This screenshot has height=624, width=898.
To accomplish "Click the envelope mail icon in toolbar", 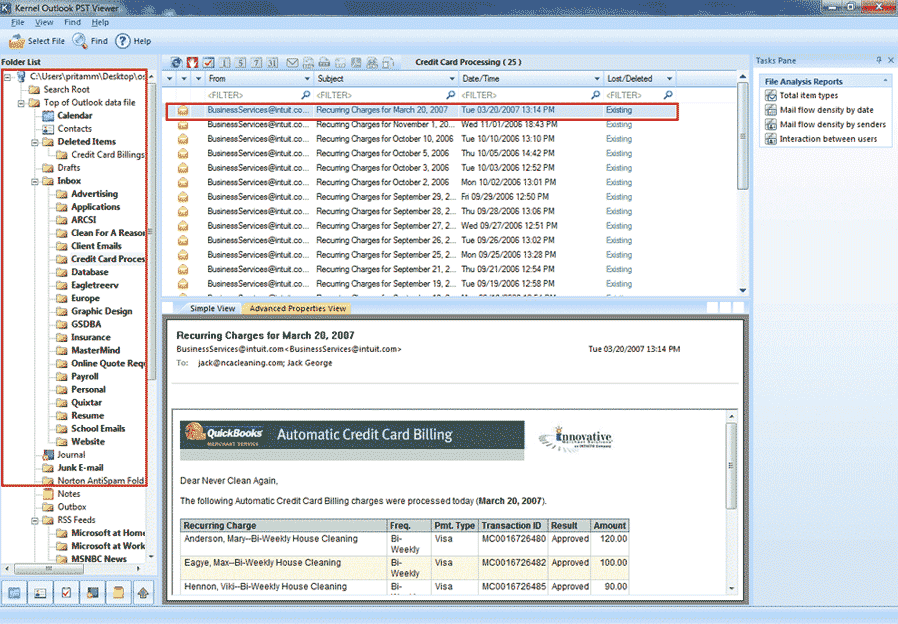I will pos(293,62).
